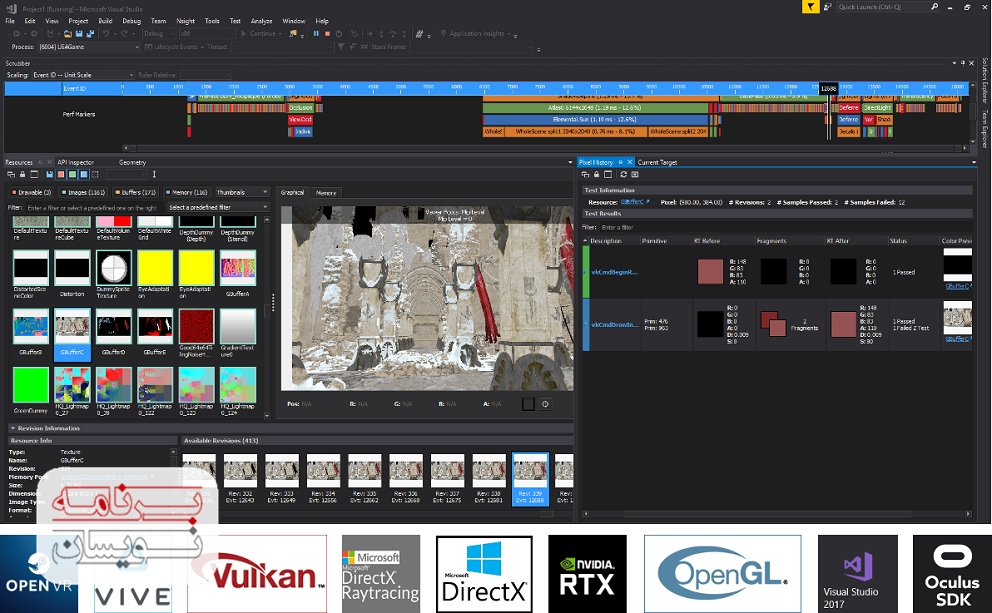The height and width of the screenshot is (613, 992).
Task: Open the Nsight menu
Action: point(185,20)
